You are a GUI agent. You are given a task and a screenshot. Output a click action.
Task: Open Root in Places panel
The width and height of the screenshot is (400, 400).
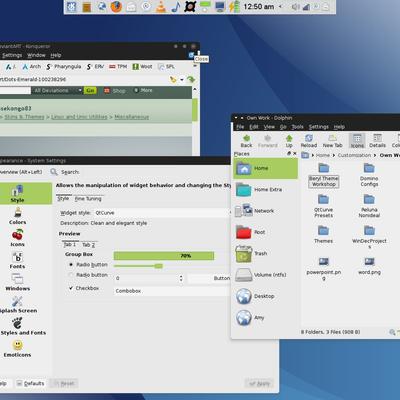[265, 232]
